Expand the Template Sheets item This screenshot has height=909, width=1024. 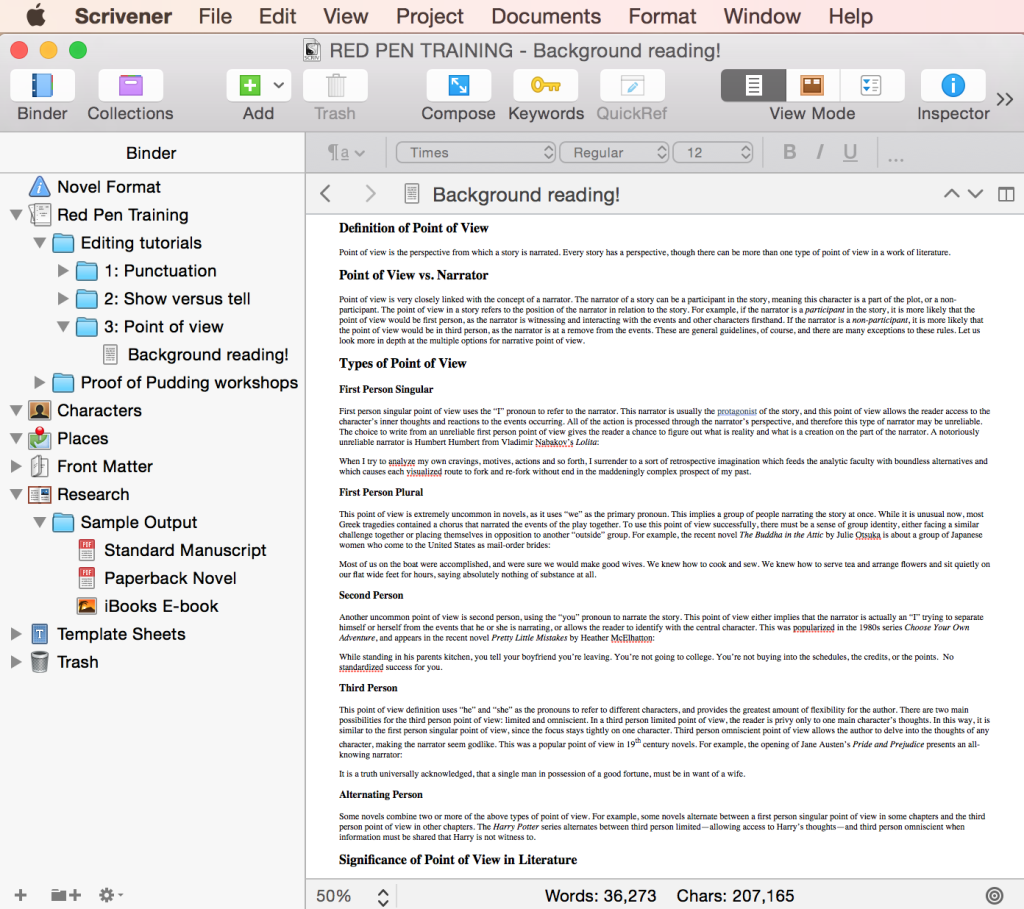click(x=16, y=634)
